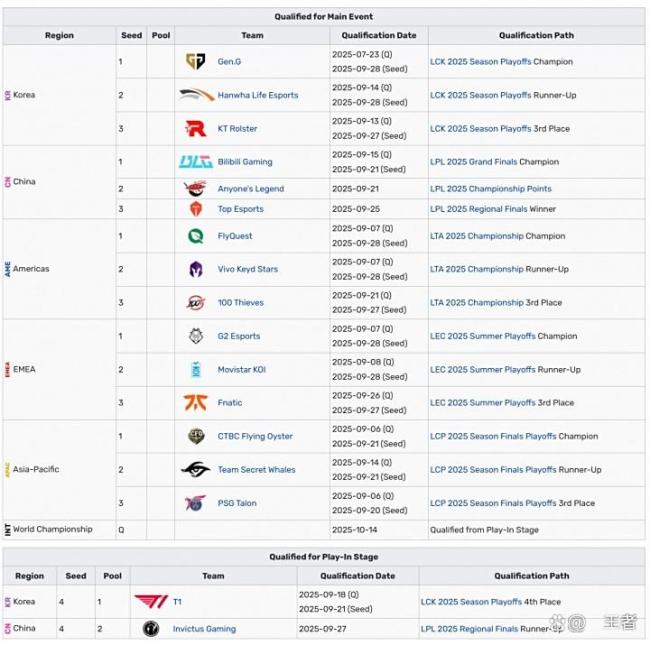Screen dimensions: 650x645
Task: Click the Gen.G team logo
Action: (196, 62)
